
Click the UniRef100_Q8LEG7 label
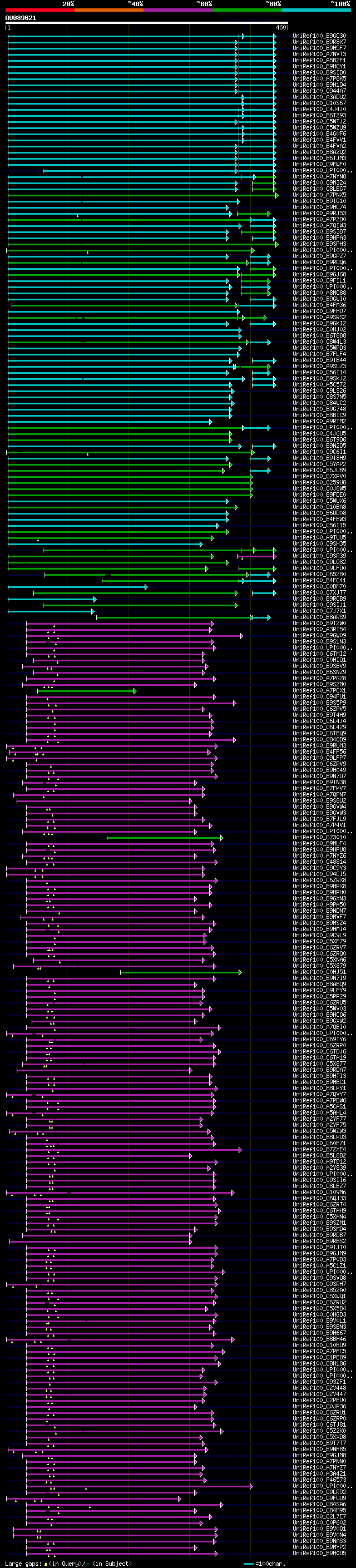319,189
